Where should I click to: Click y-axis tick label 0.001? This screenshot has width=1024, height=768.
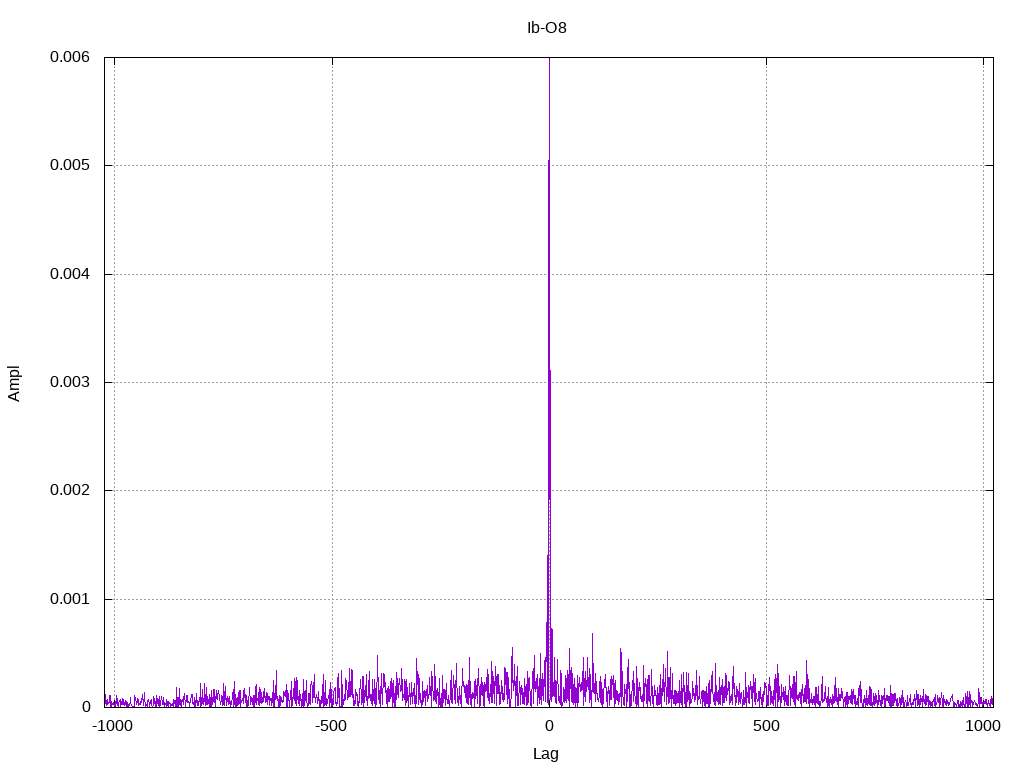tap(70, 599)
